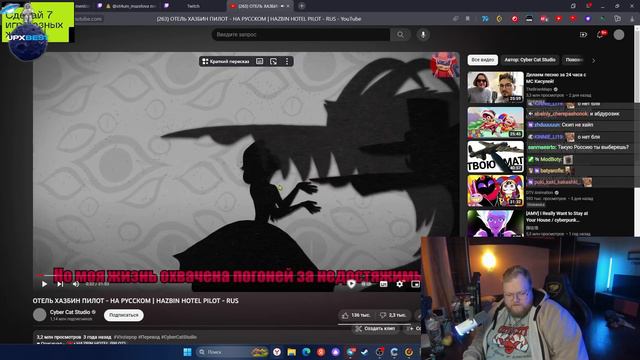Click the 'Краткий пересказ' overlay button

pyautogui.click(x=226, y=61)
